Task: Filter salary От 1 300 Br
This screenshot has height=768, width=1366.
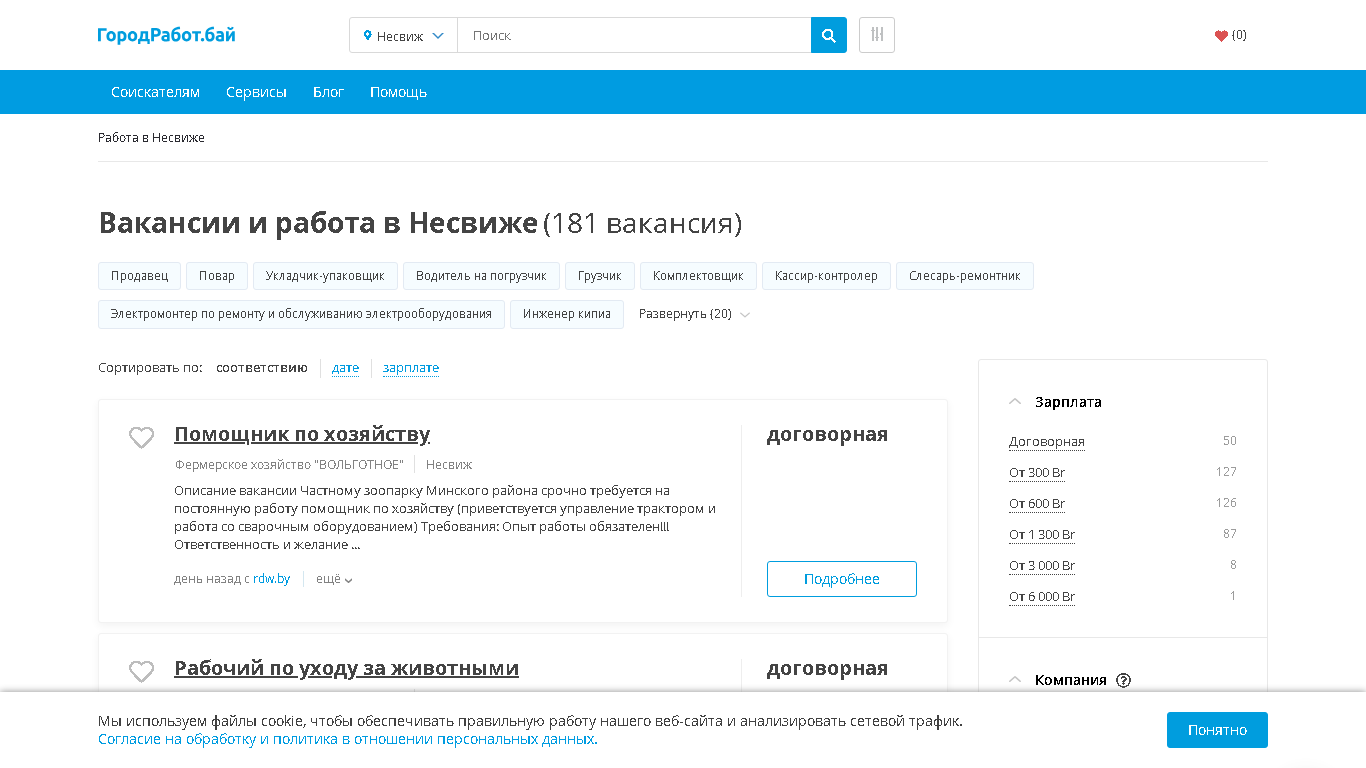Action: (x=1042, y=535)
